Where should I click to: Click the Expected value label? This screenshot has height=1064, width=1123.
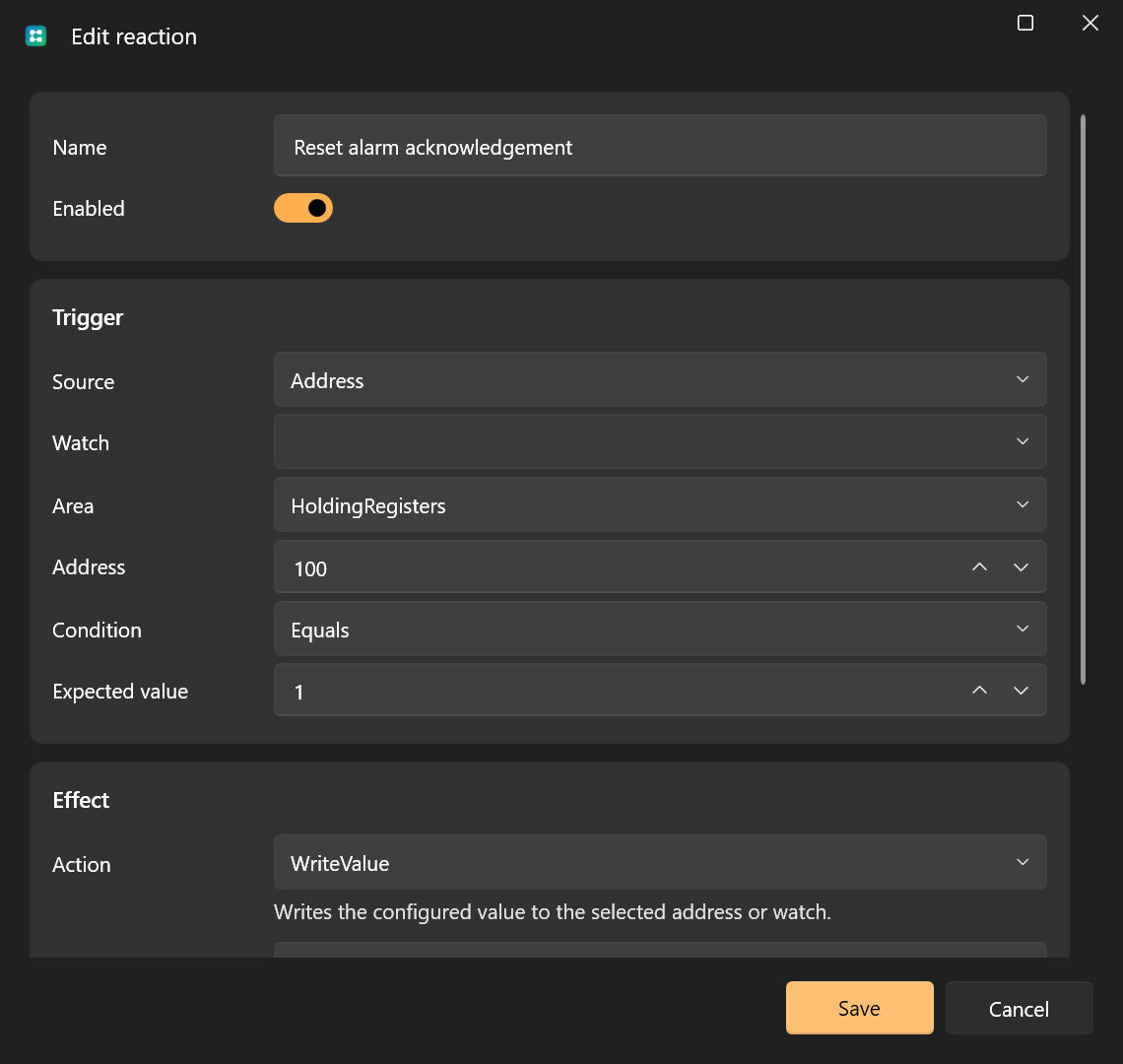tap(120, 692)
